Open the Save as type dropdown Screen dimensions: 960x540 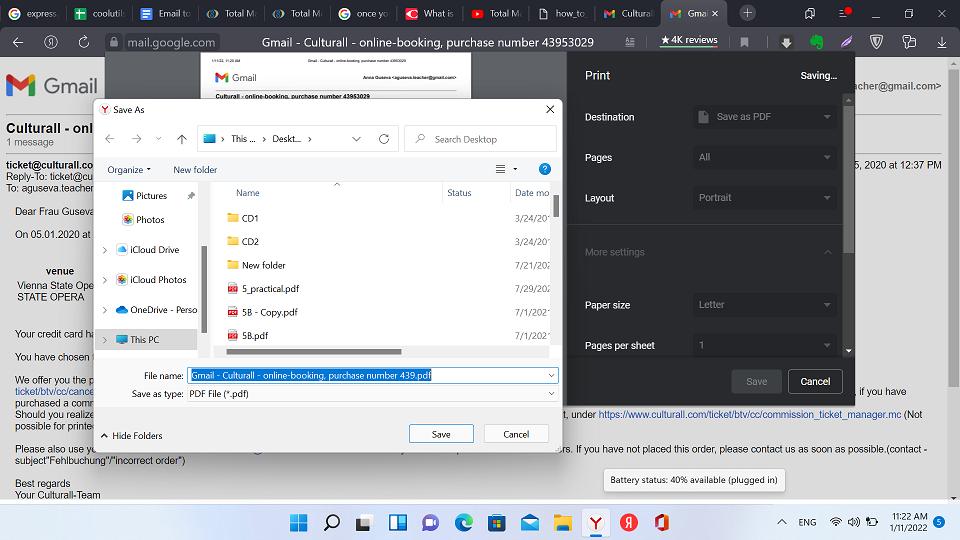(372, 394)
